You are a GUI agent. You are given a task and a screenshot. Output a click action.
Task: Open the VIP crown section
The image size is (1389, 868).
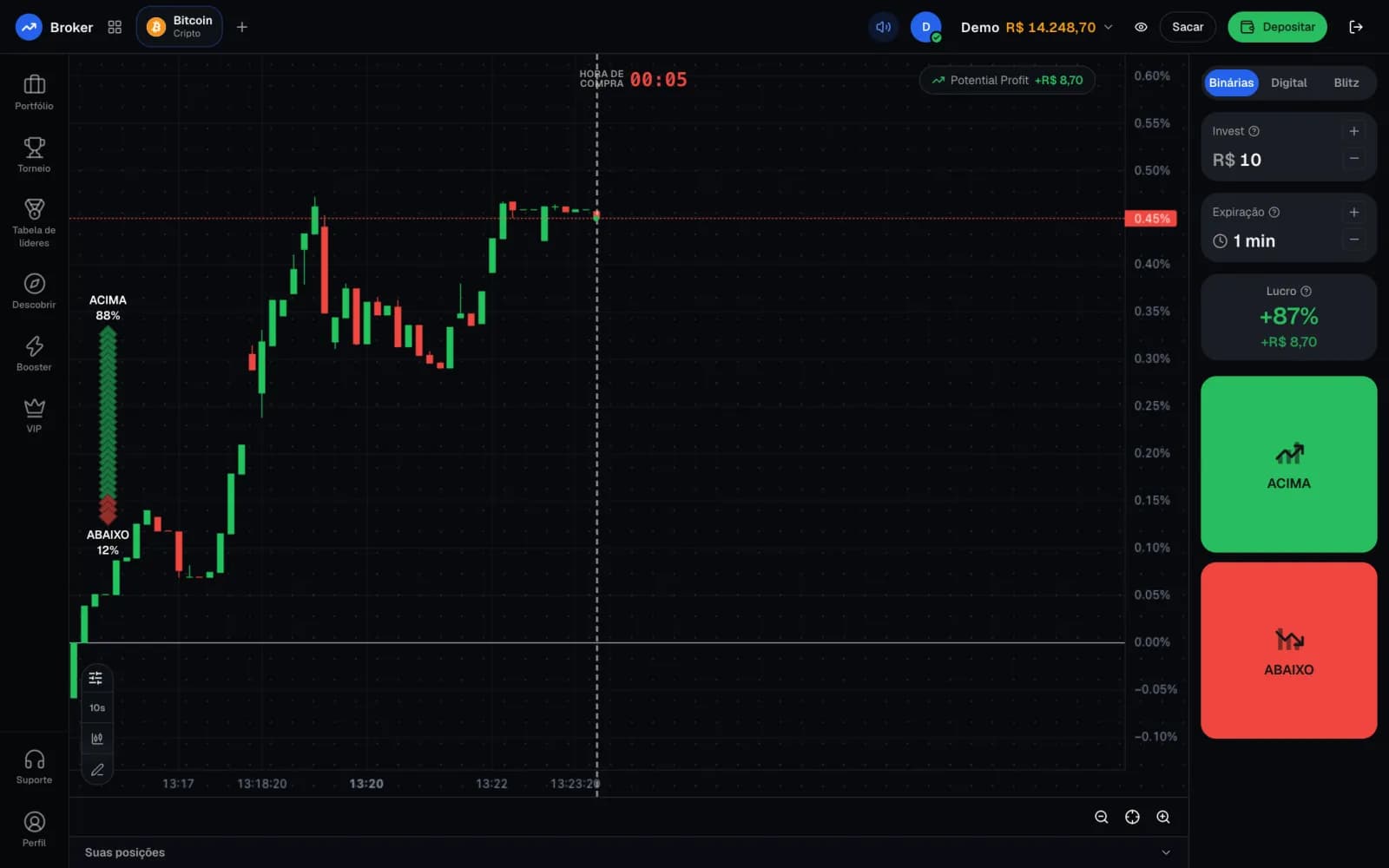pyautogui.click(x=34, y=415)
